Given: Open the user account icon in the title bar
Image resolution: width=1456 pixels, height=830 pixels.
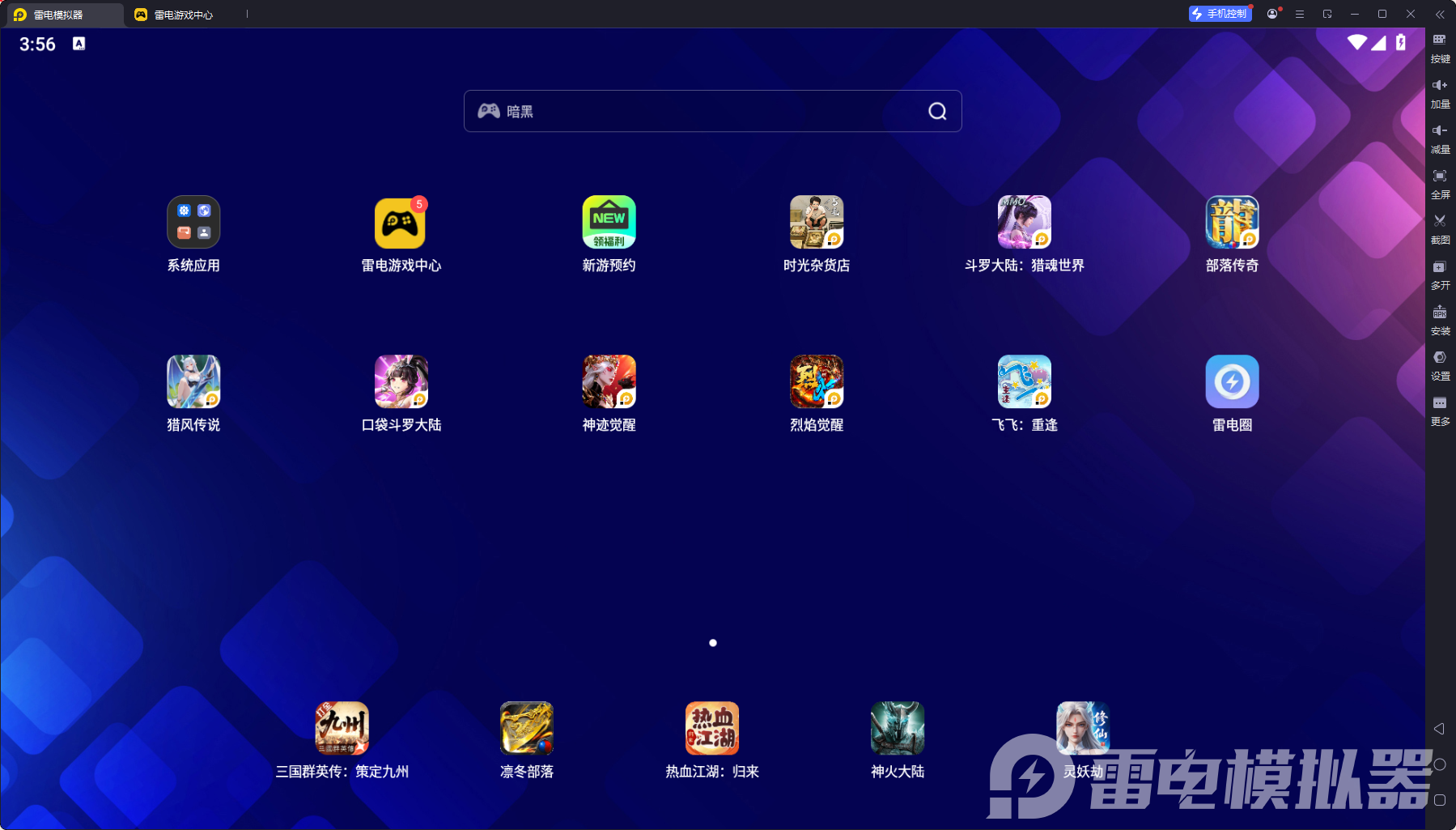Looking at the screenshot, I should 1272,14.
